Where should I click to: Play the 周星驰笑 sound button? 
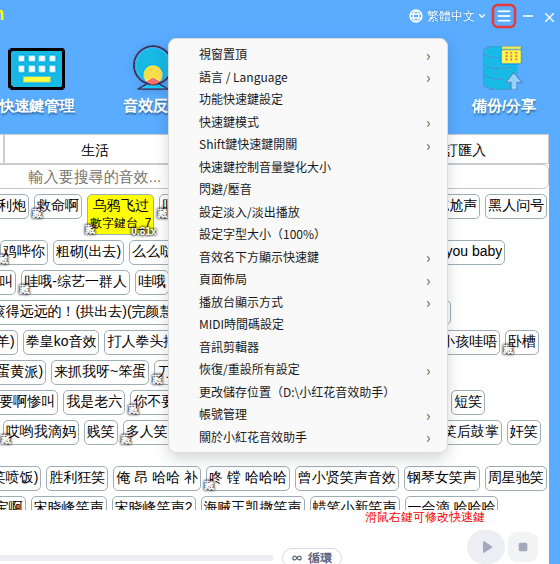pos(515,478)
